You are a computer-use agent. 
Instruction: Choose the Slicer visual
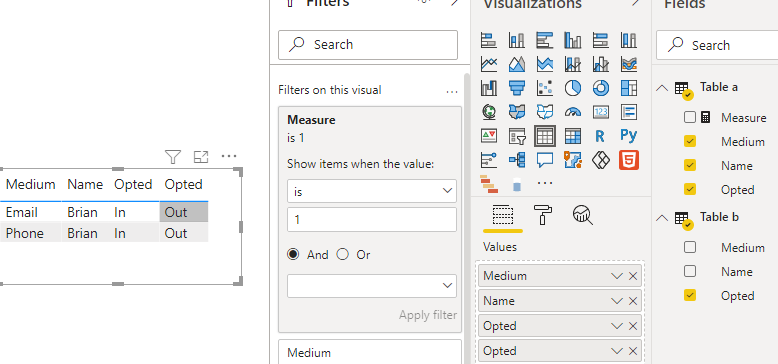click(517, 135)
